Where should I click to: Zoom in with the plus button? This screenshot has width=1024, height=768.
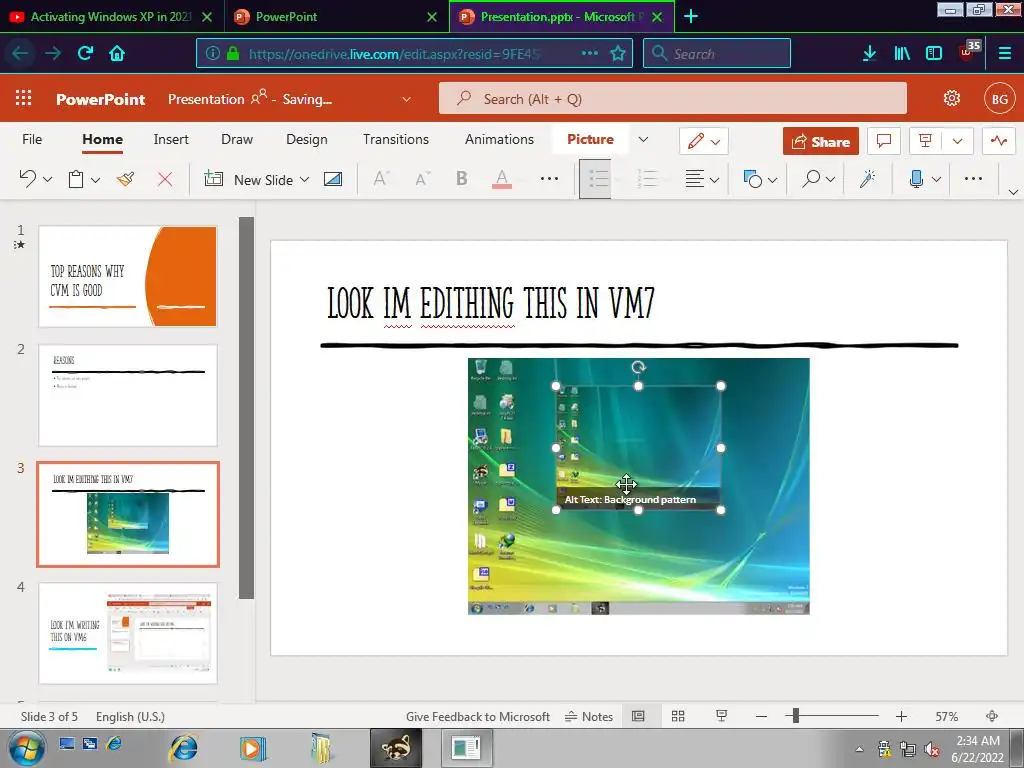901,716
